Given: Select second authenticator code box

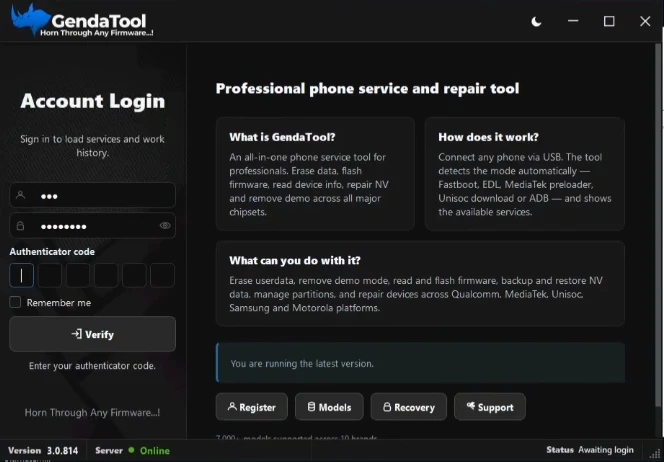Looking at the screenshot, I should pyautogui.click(x=50, y=275).
